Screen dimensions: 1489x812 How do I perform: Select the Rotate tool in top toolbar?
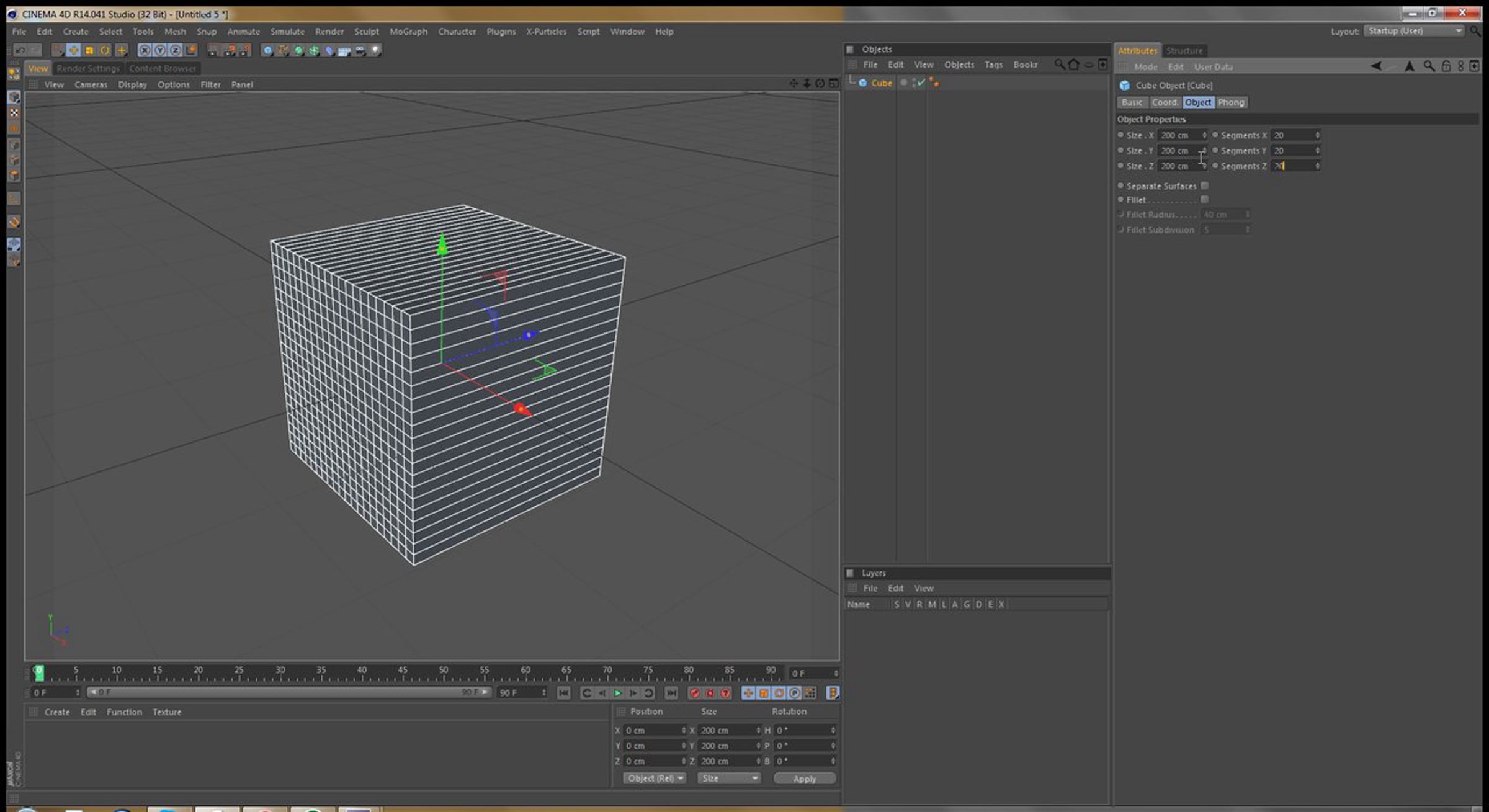105,51
